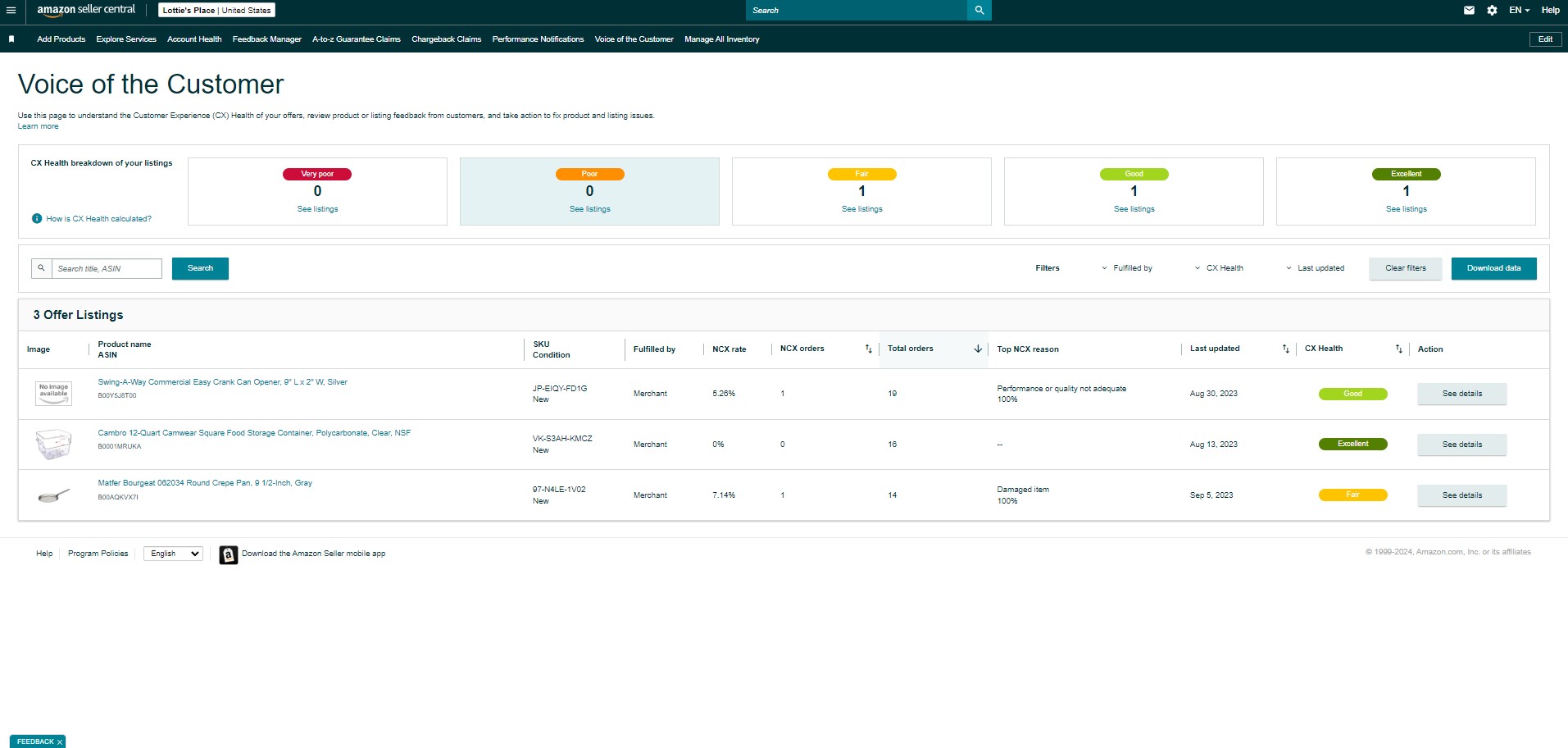Click Download the Amazon Seller mobile app
The height and width of the screenshot is (748, 1568).
pyautogui.click(x=313, y=554)
